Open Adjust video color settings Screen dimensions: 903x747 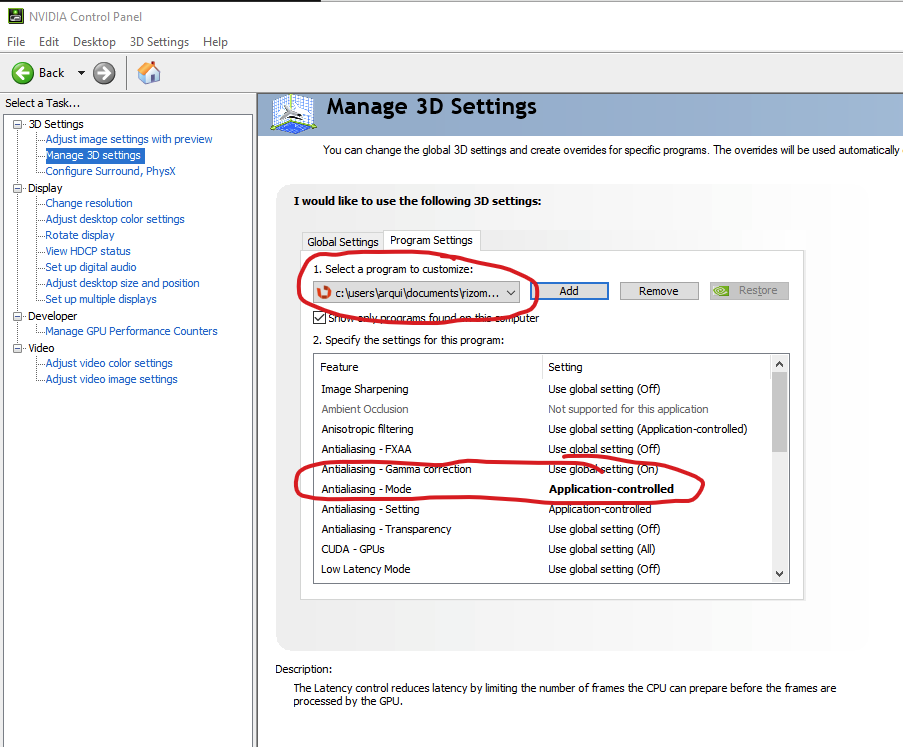[x=109, y=363]
